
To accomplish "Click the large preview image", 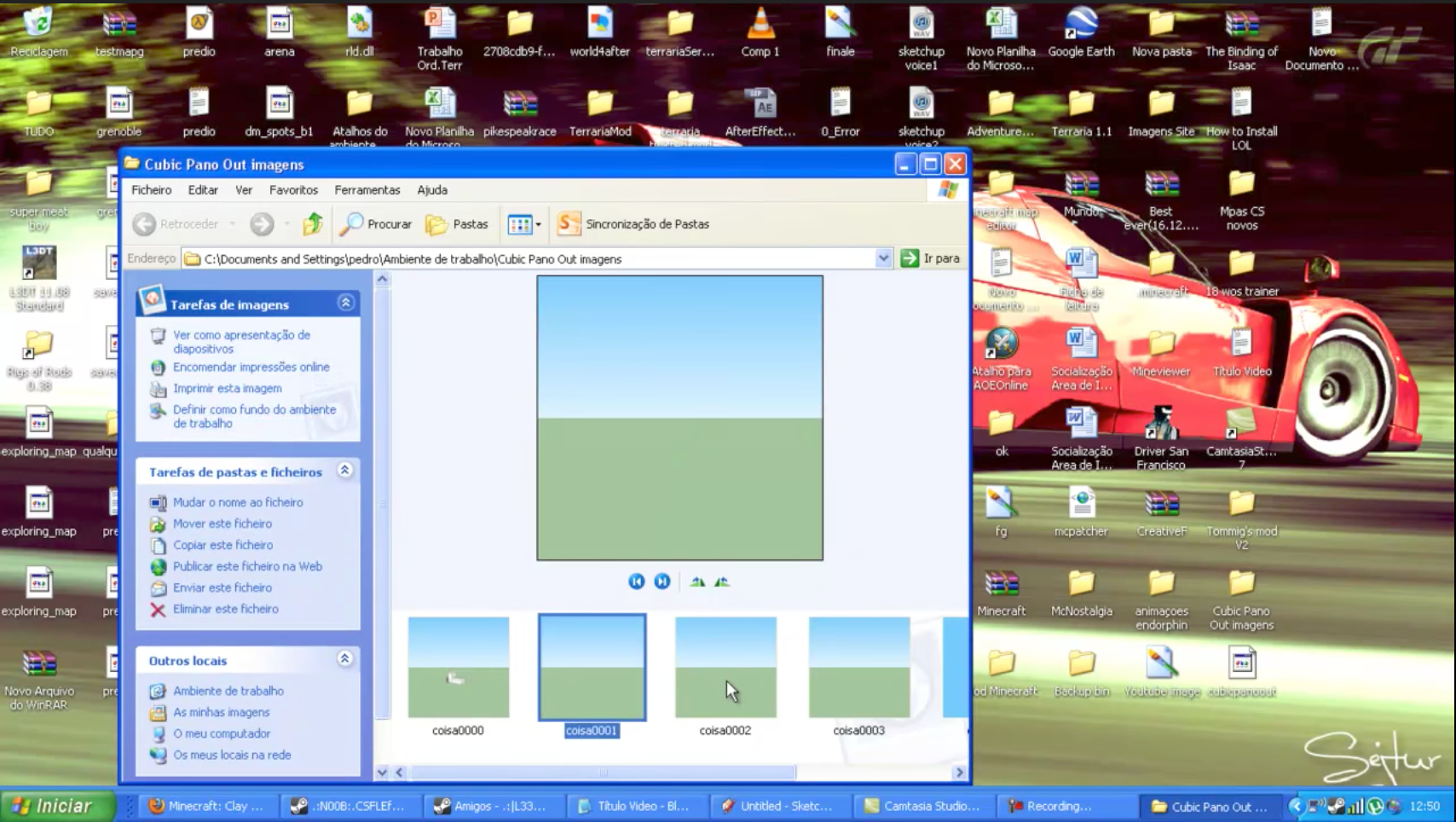I will (x=679, y=418).
